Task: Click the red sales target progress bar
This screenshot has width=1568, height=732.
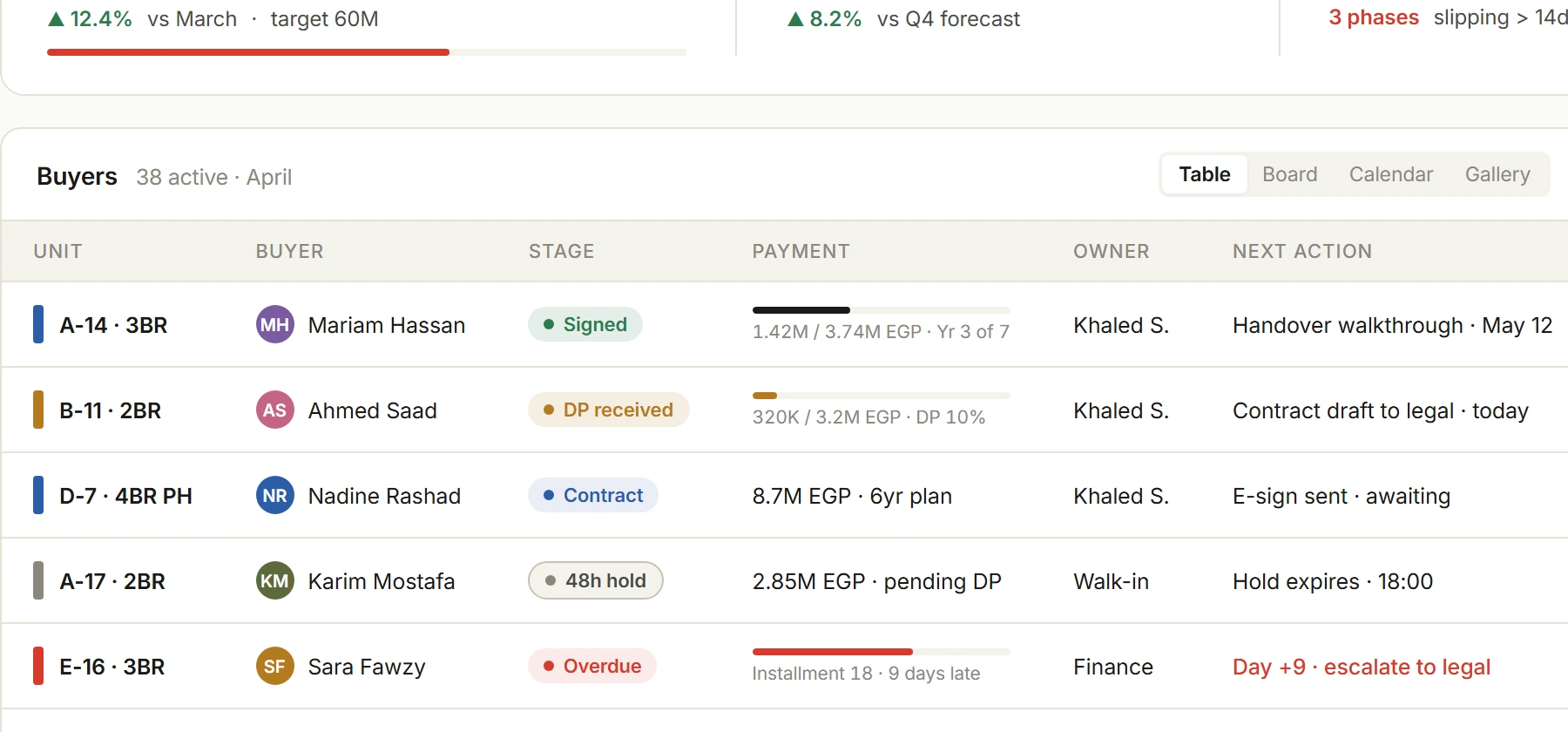Action: 248,52
